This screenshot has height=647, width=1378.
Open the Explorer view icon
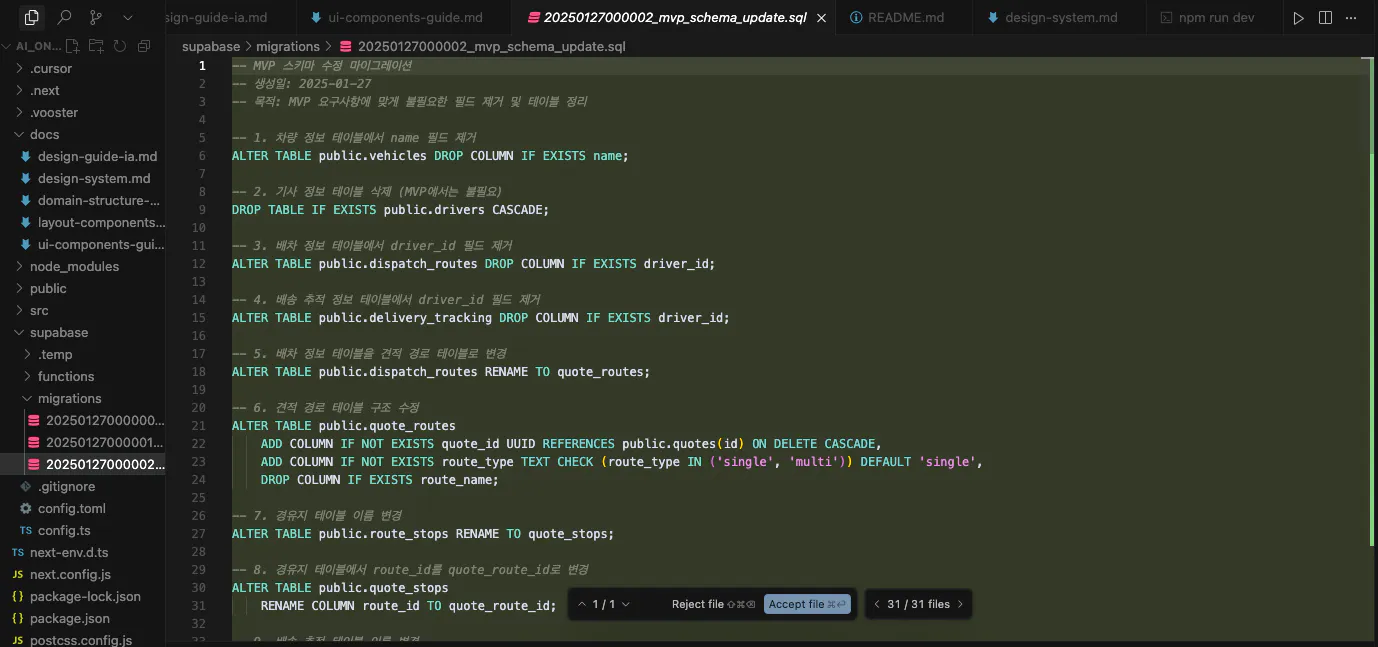32,18
